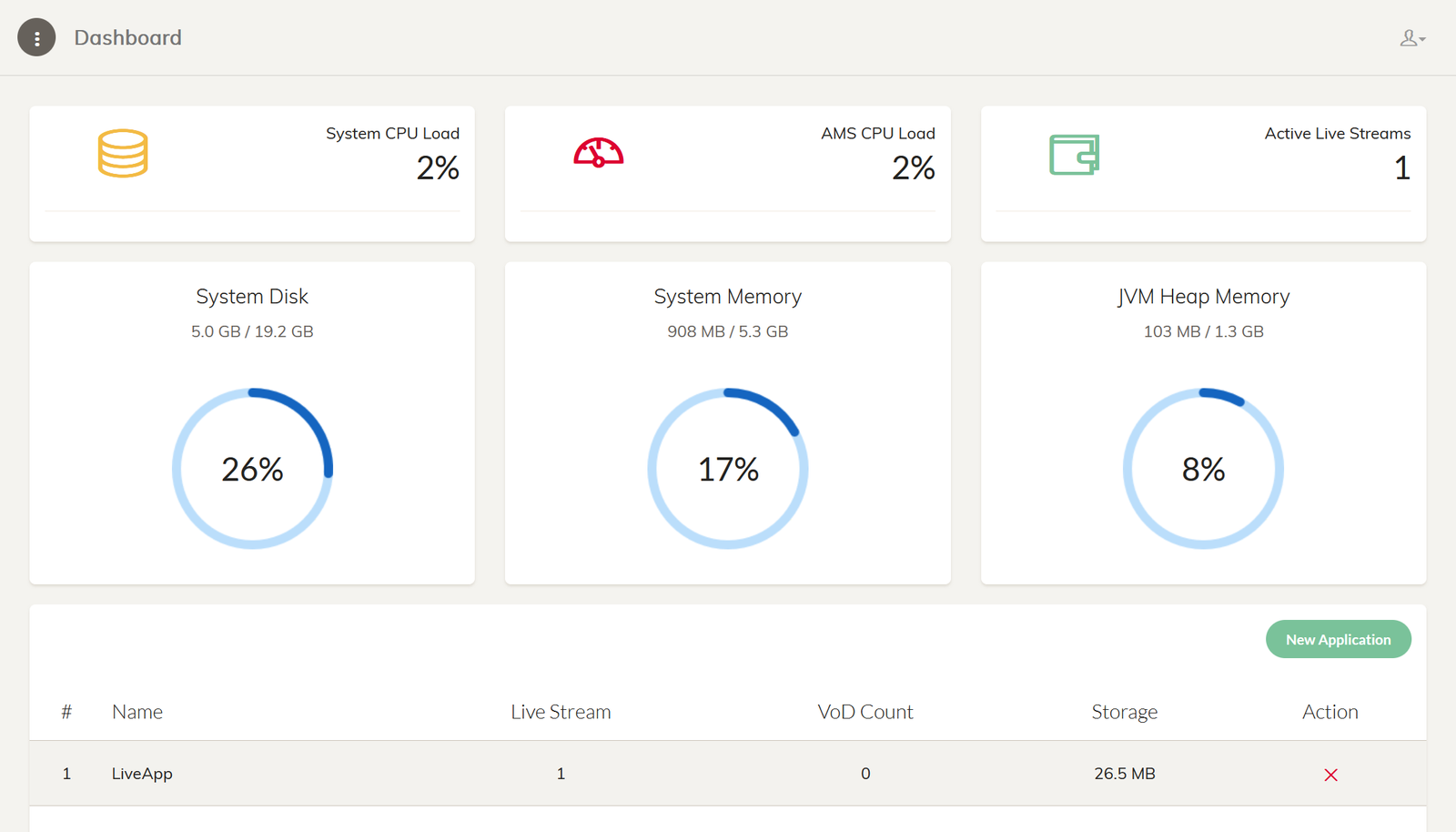The image size is (1456, 832).
Task: Open the LiveApp application name
Action: click(142, 774)
